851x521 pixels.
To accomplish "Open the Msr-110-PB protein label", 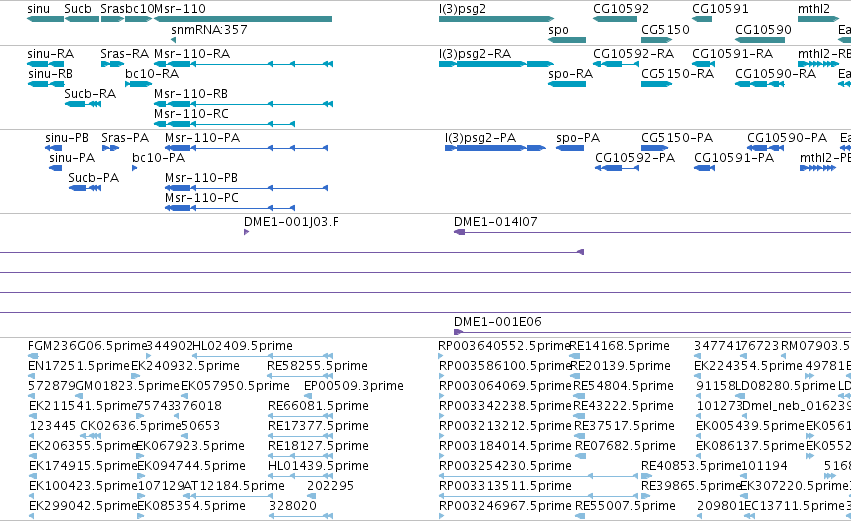I will pos(201,178).
